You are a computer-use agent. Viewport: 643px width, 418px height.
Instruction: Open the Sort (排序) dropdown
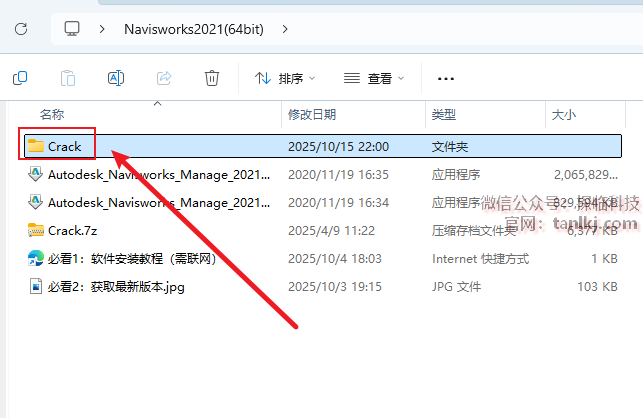click(x=285, y=78)
